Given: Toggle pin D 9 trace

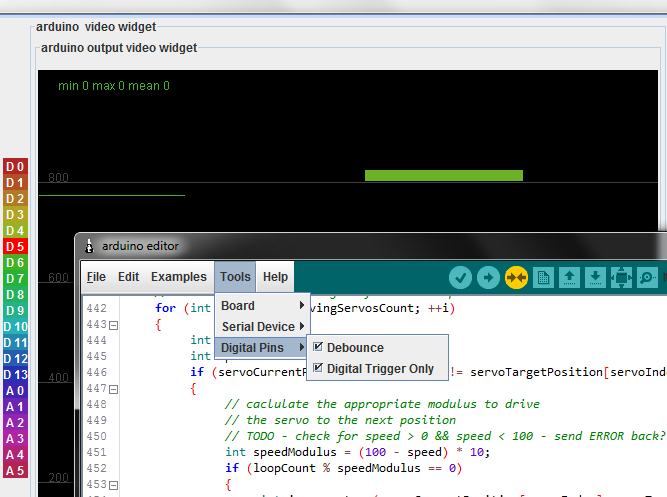Looking at the screenshot, I should 15,311.
